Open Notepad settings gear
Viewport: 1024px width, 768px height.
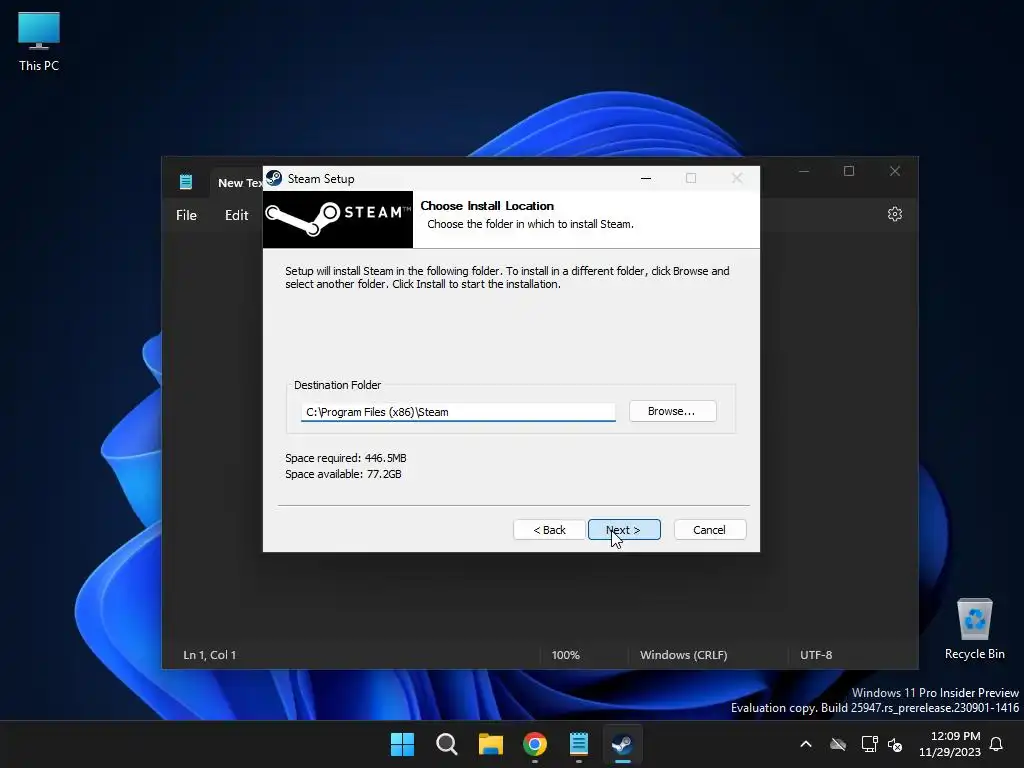point(895,214)
